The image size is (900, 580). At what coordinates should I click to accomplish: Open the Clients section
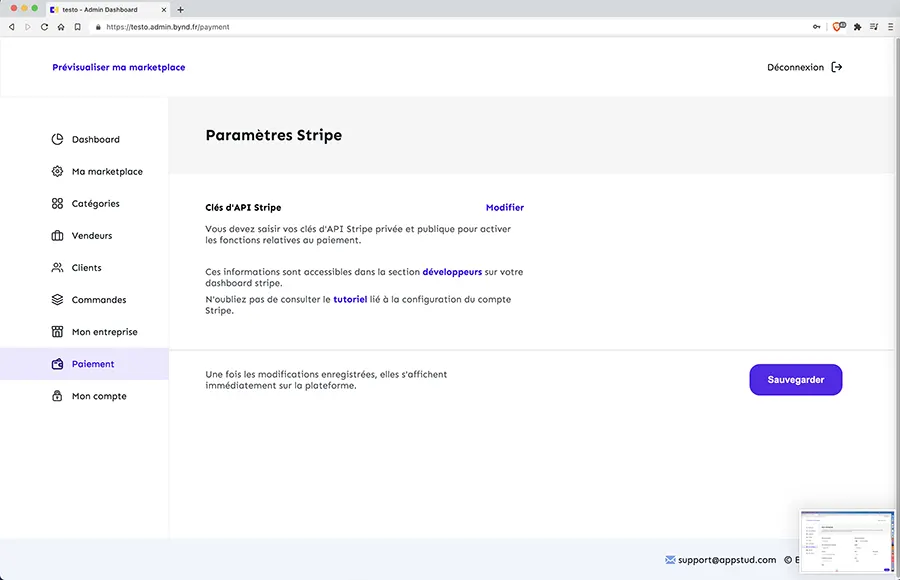click(x=86, y=268)
